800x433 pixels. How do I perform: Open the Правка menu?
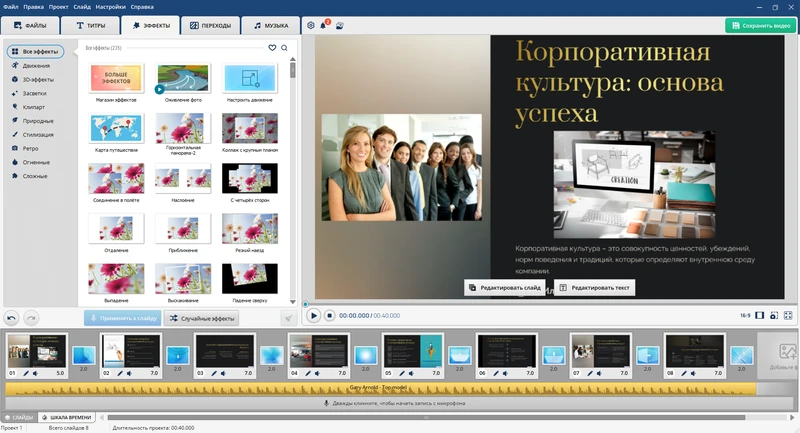pos(33,7)
